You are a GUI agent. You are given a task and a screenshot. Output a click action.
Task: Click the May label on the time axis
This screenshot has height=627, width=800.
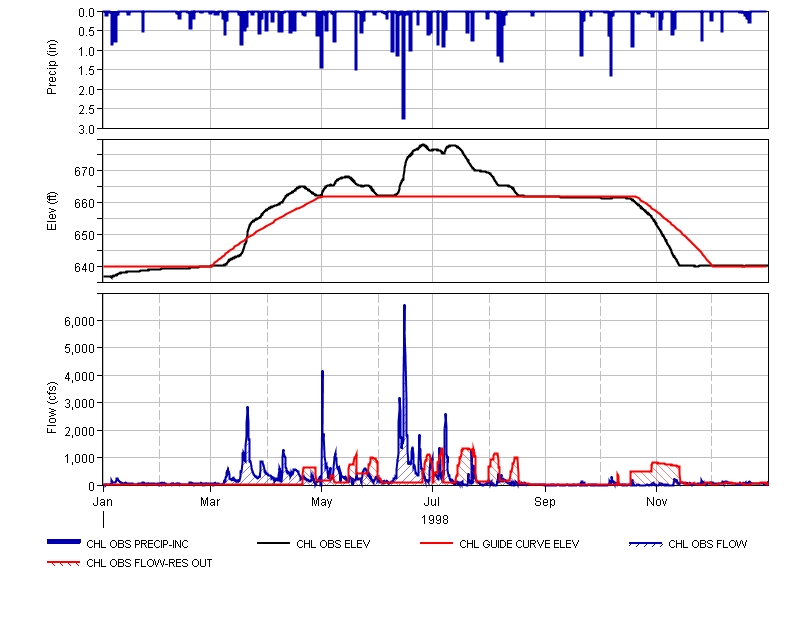point(322,499)
